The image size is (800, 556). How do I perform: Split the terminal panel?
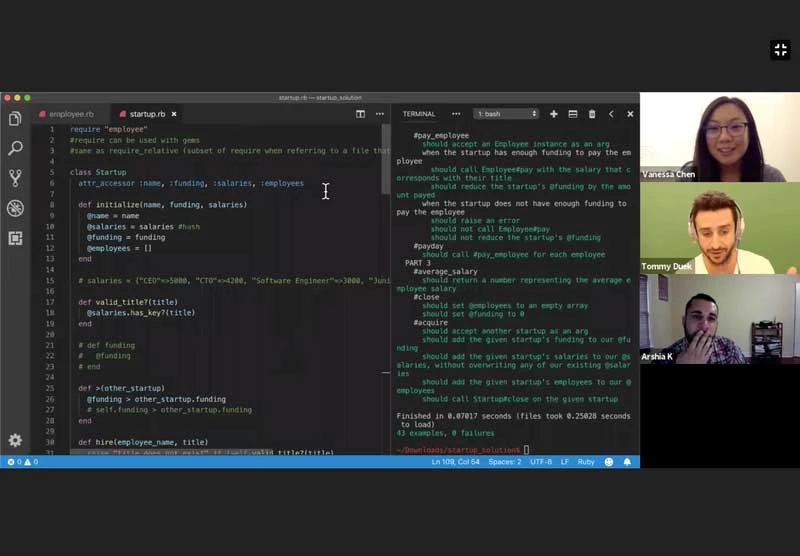pos(573,114)
